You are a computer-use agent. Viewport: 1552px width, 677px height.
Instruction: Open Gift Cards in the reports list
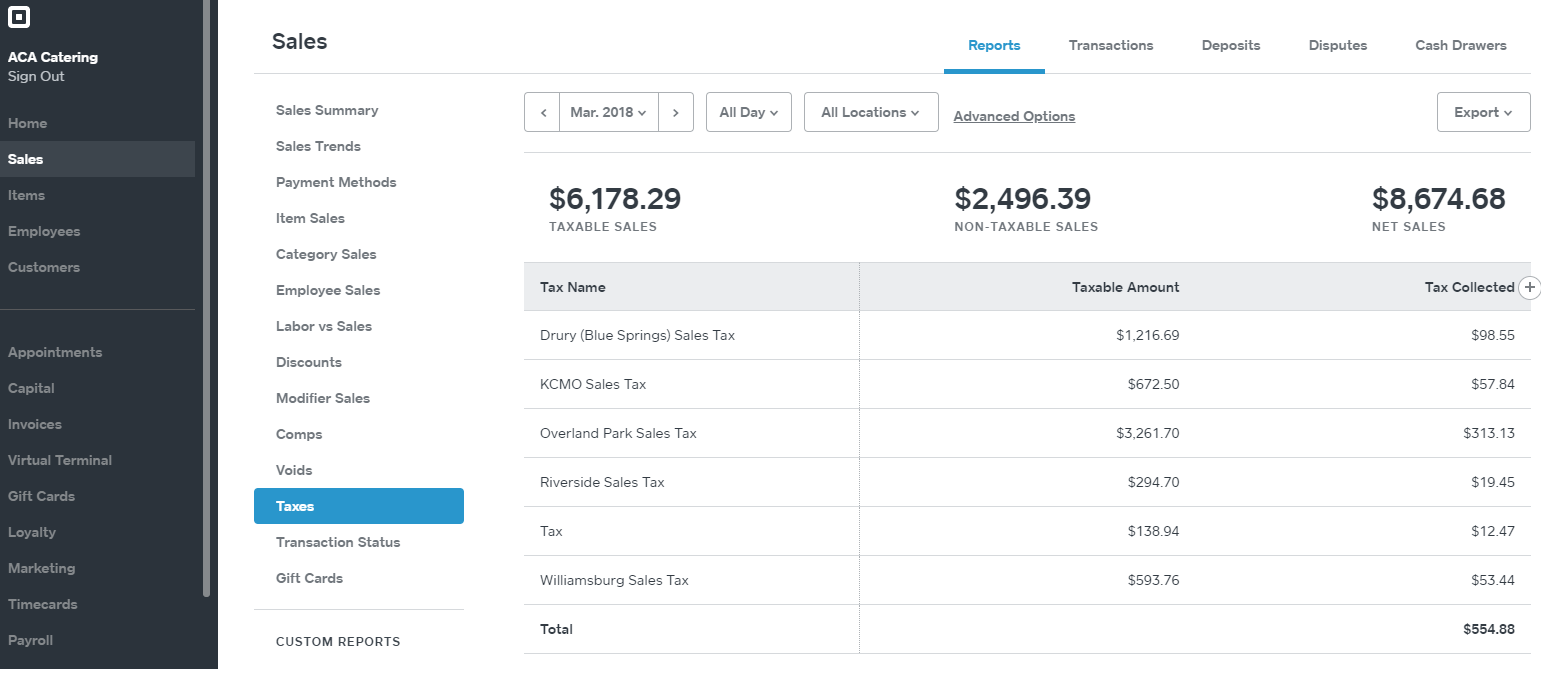click(309, 578)
